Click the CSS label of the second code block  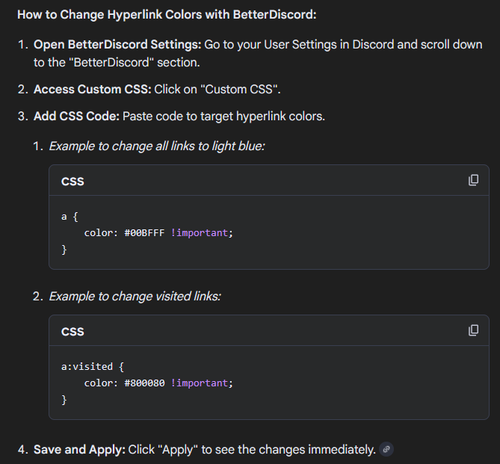click(x=73, y=332)
